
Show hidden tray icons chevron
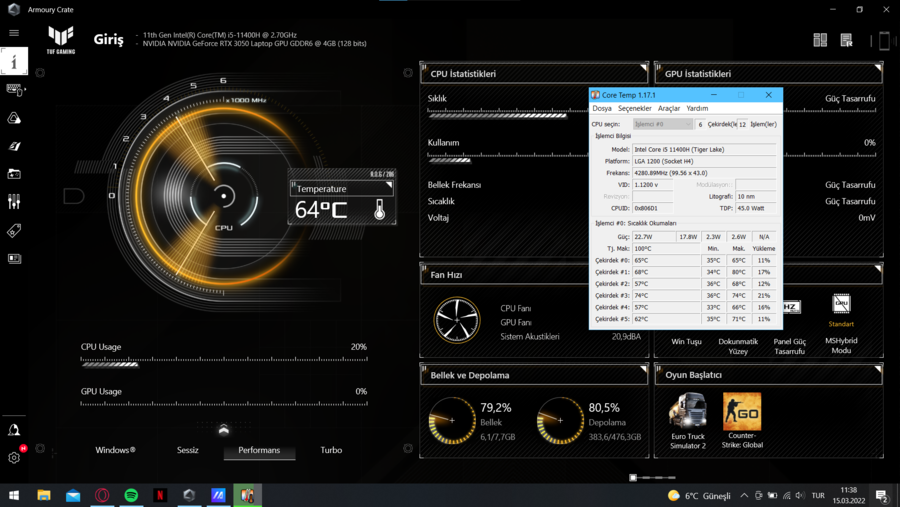(744, 495)
